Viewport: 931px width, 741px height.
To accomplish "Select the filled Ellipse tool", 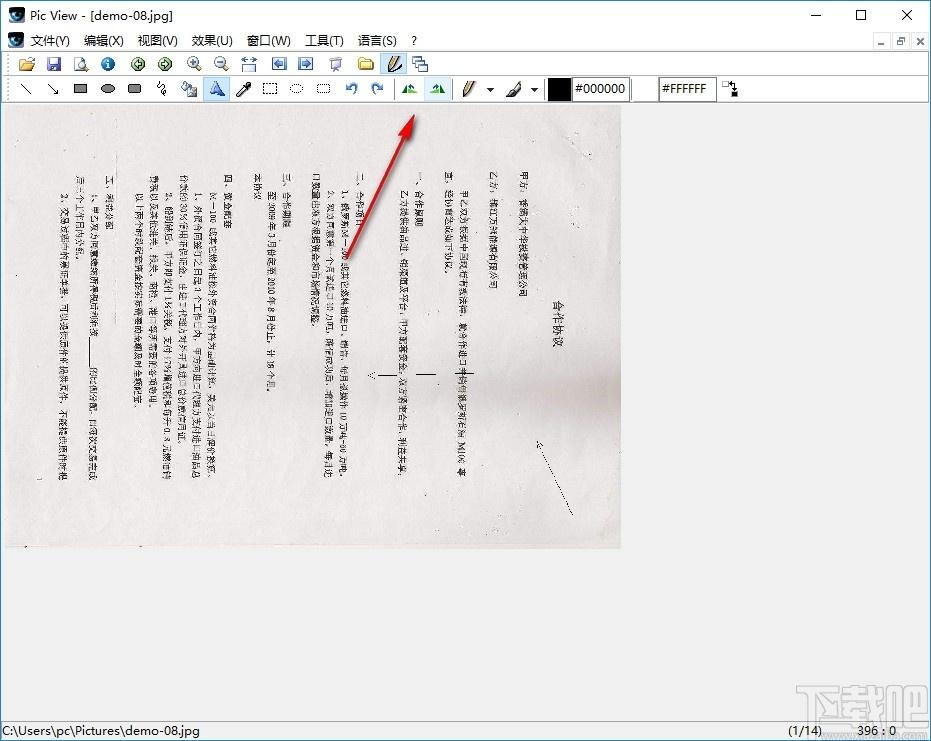I will pyautogui.click(x=107, y=89).
